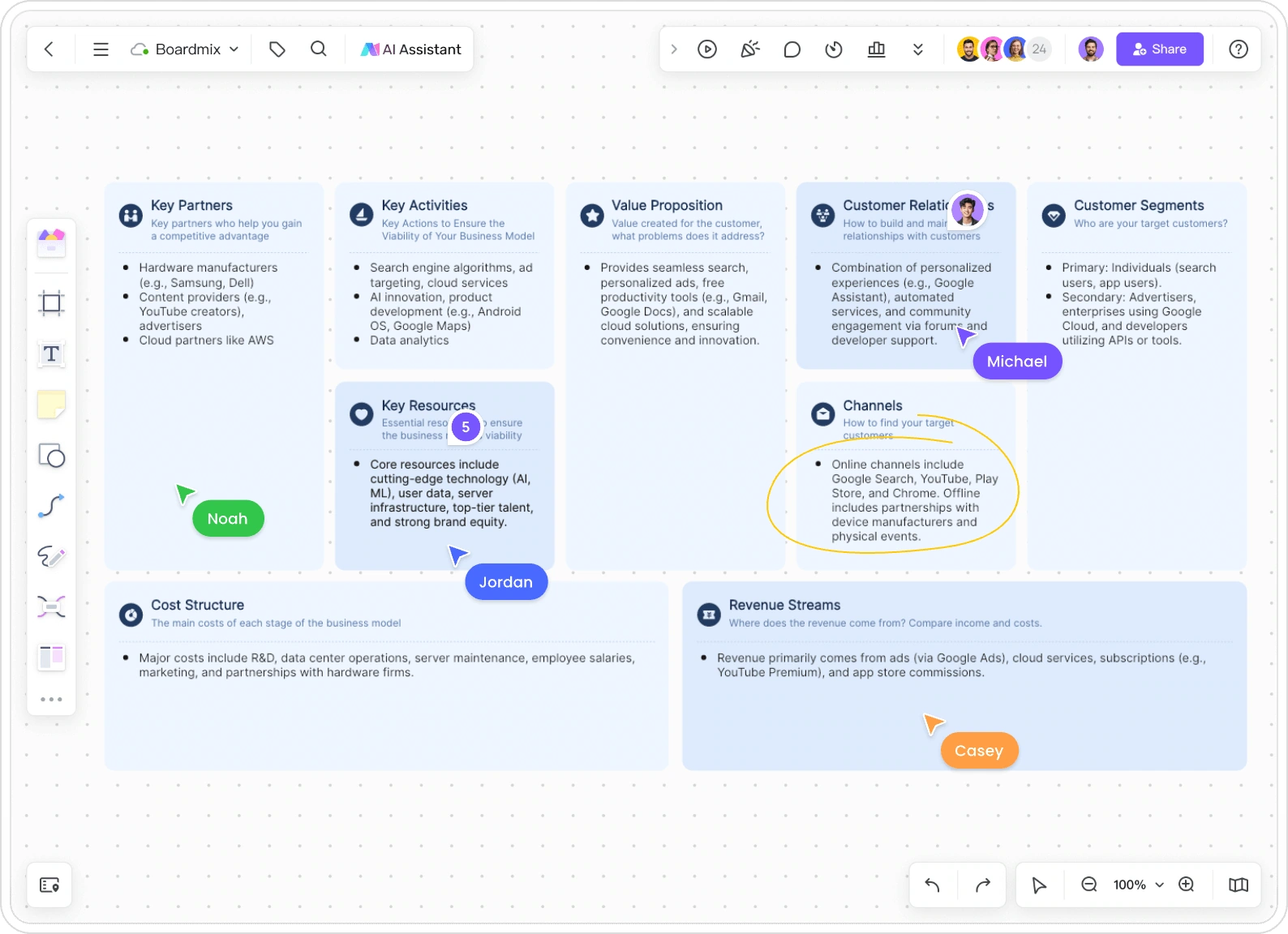Open the voting chart icon
Image resolution: width=1288 pixels, height=934 pixels.
point(877,49)
